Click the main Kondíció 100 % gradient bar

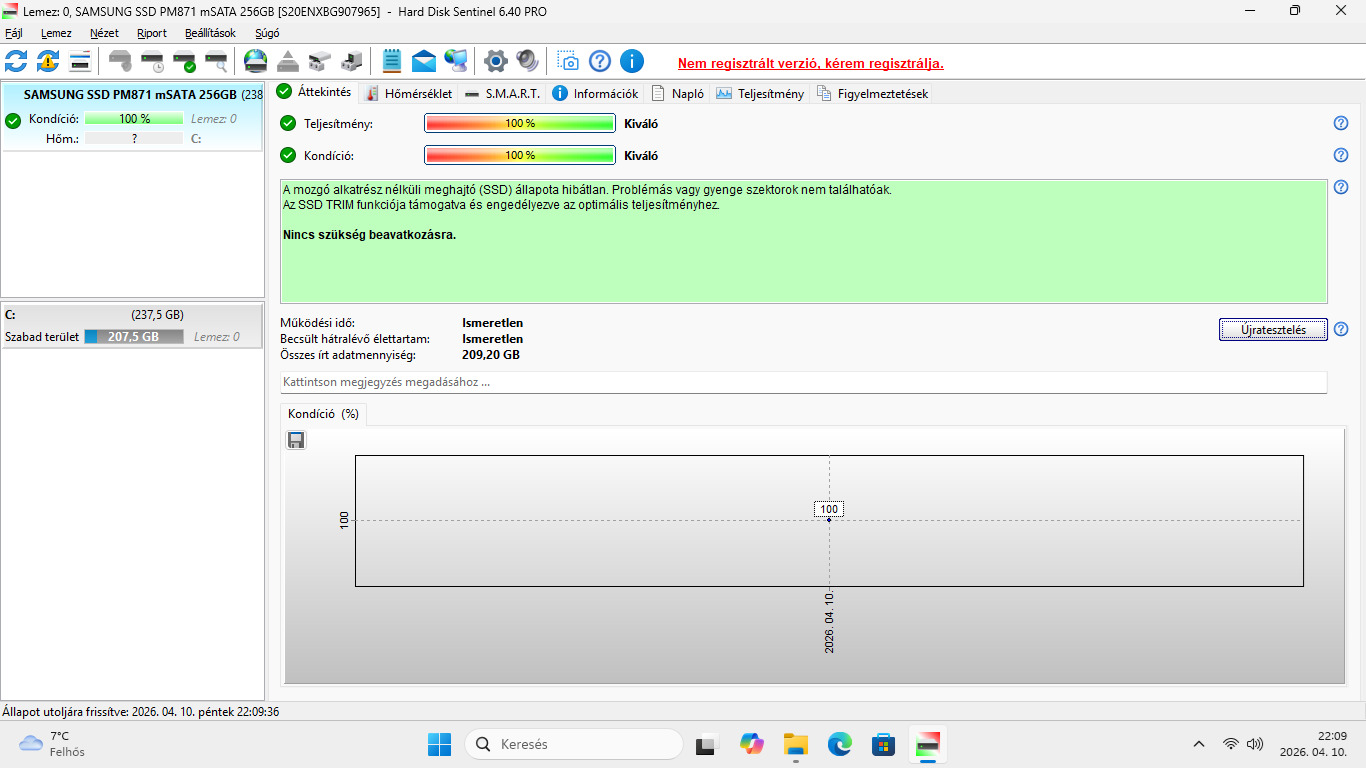click(520, 155)
